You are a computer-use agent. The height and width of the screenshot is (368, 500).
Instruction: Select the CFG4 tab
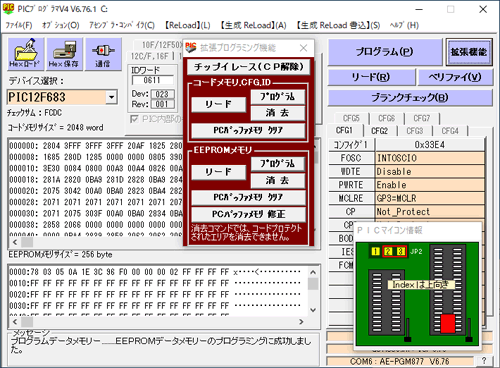450,131
